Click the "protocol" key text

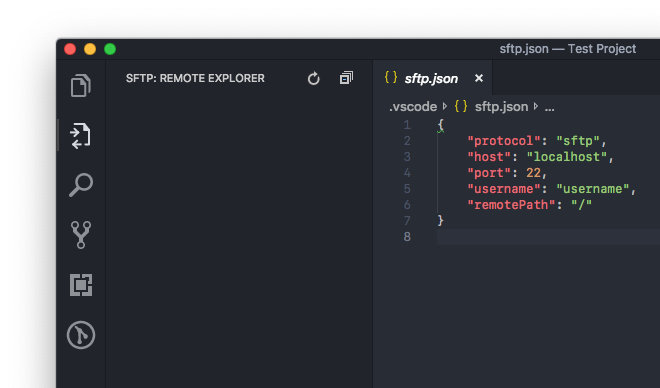(504, 141)
